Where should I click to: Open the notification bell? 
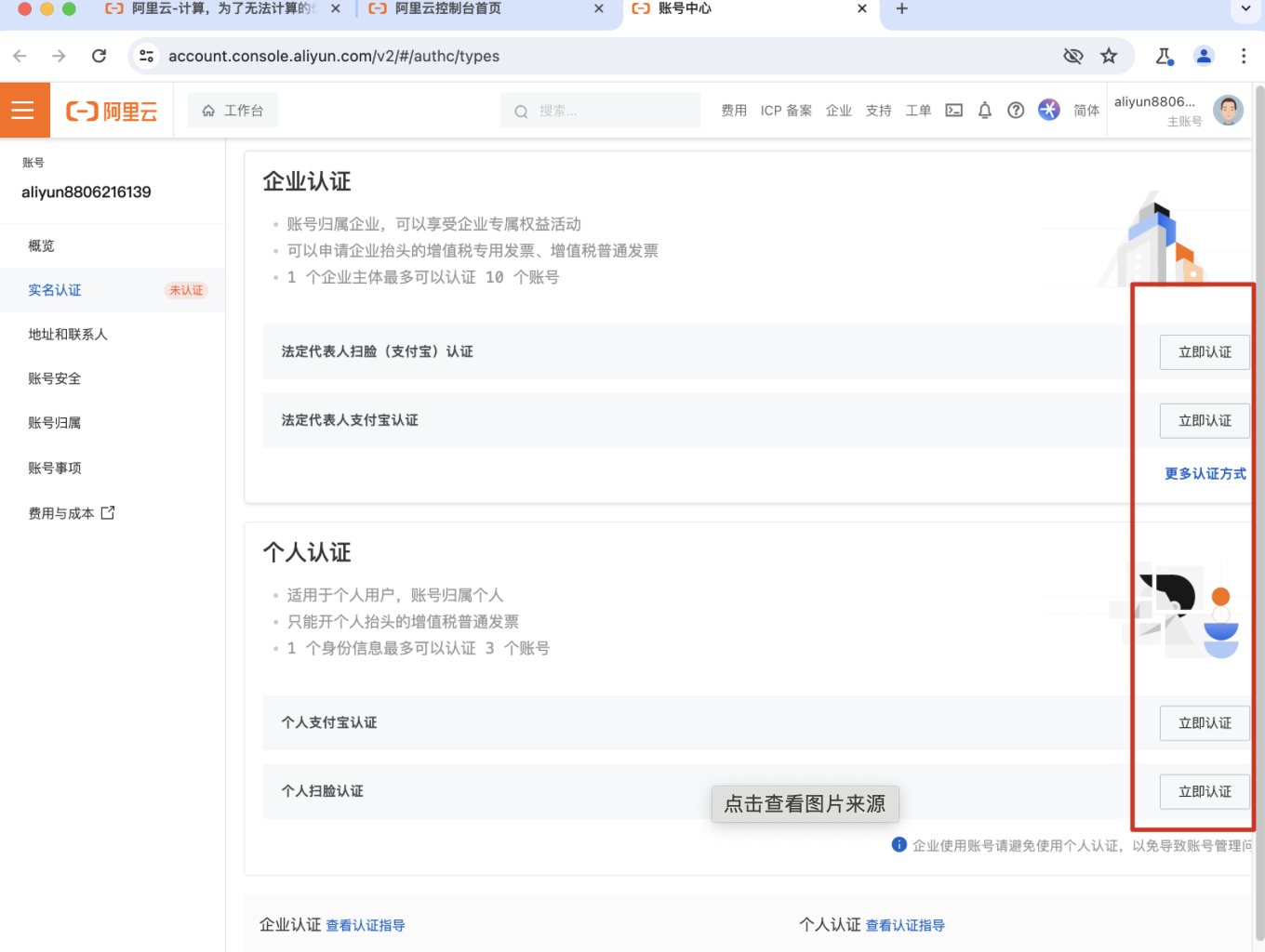click(x=985, y=111)
